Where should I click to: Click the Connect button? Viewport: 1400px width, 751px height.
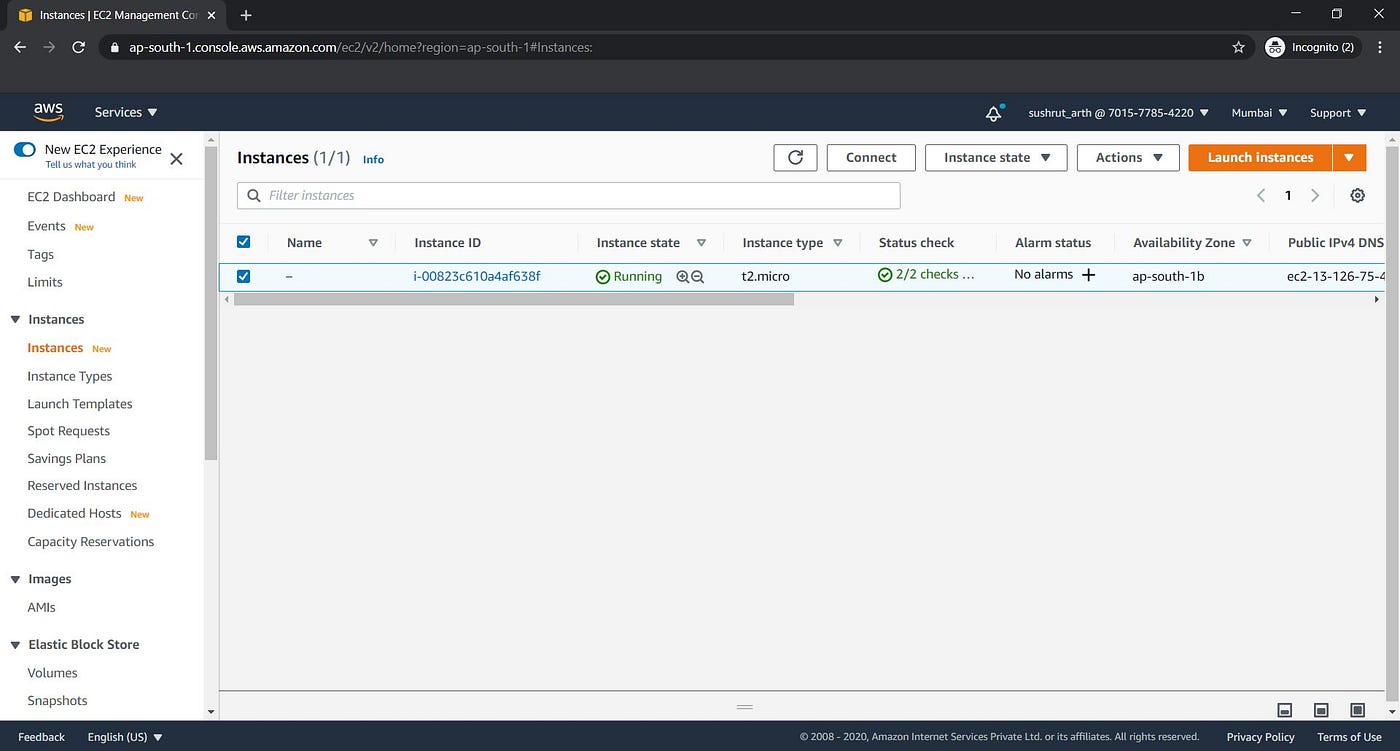click(x=871, y=157)
